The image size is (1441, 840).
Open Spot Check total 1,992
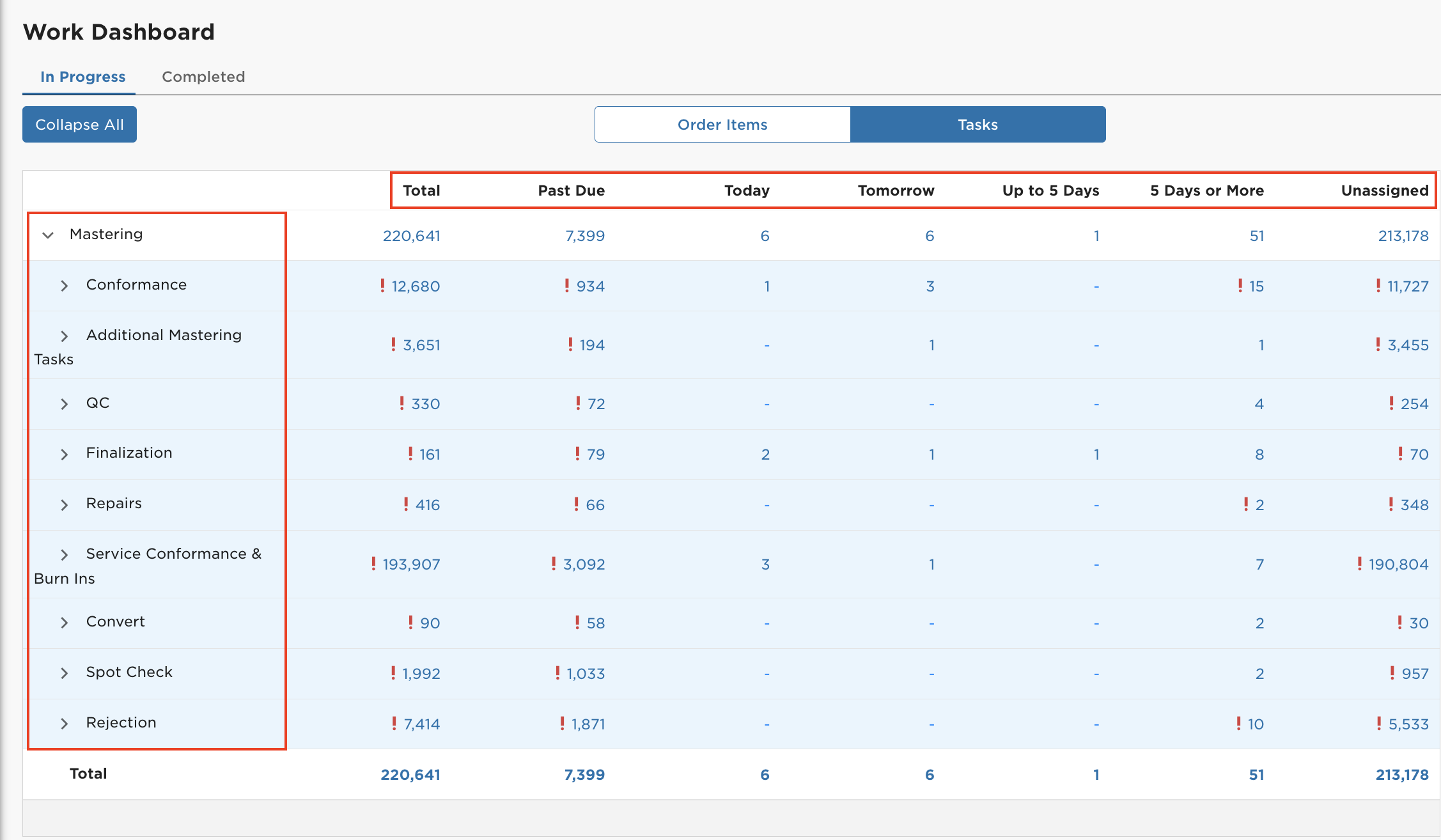tap(421, 674)
